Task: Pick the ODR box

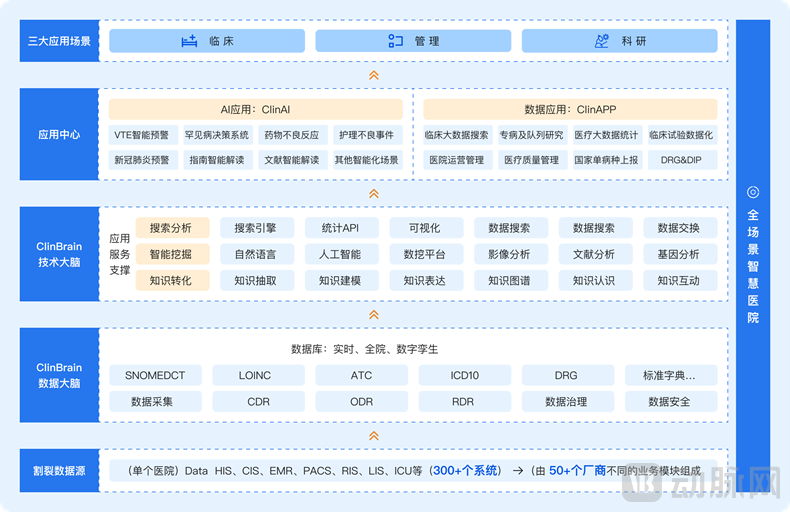Action: pyautogui.click(x=362, y=401)
